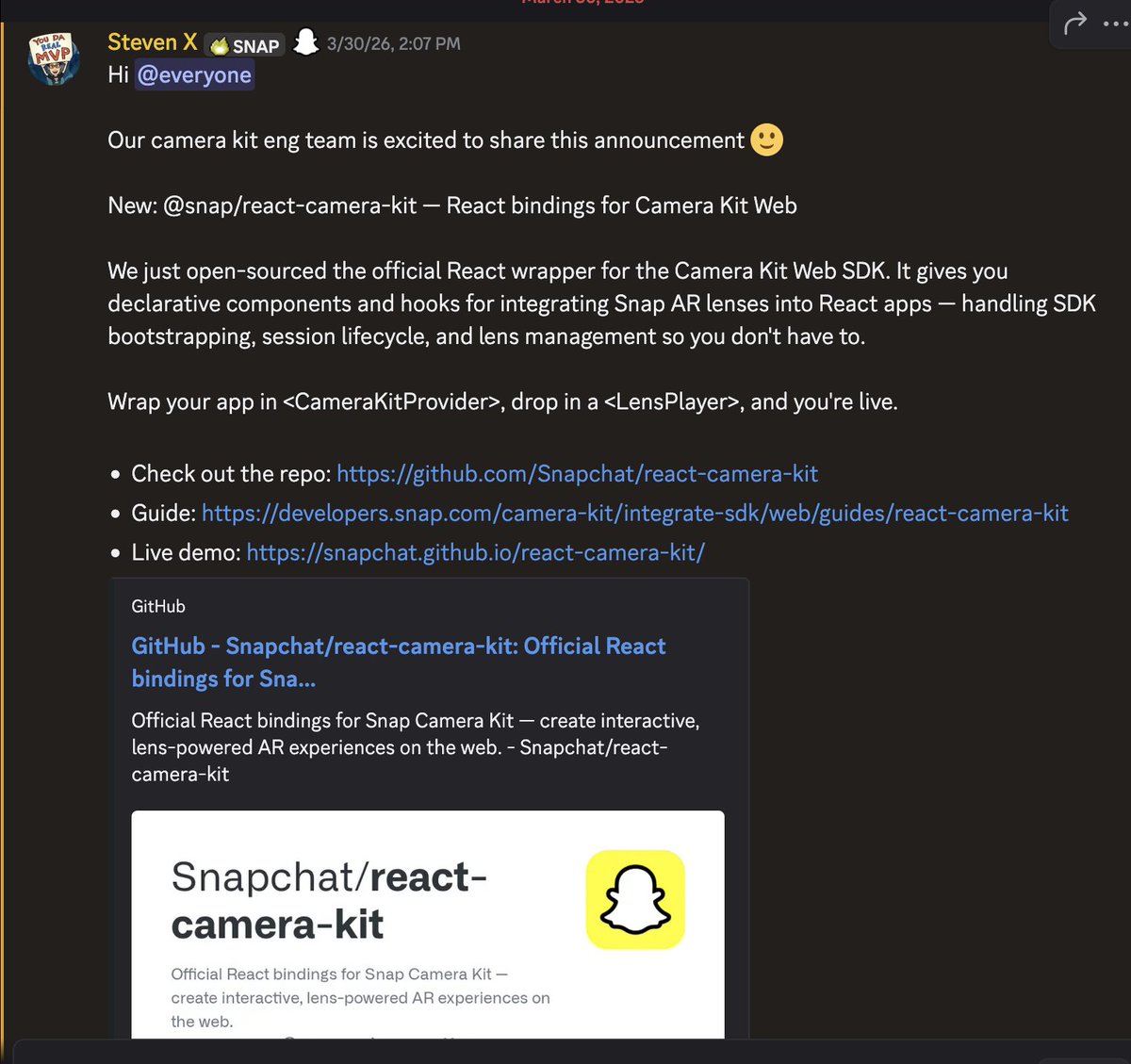Open the snapchat.github.io live demo link
The image size is (1131, 1064).
coord(476,552)
